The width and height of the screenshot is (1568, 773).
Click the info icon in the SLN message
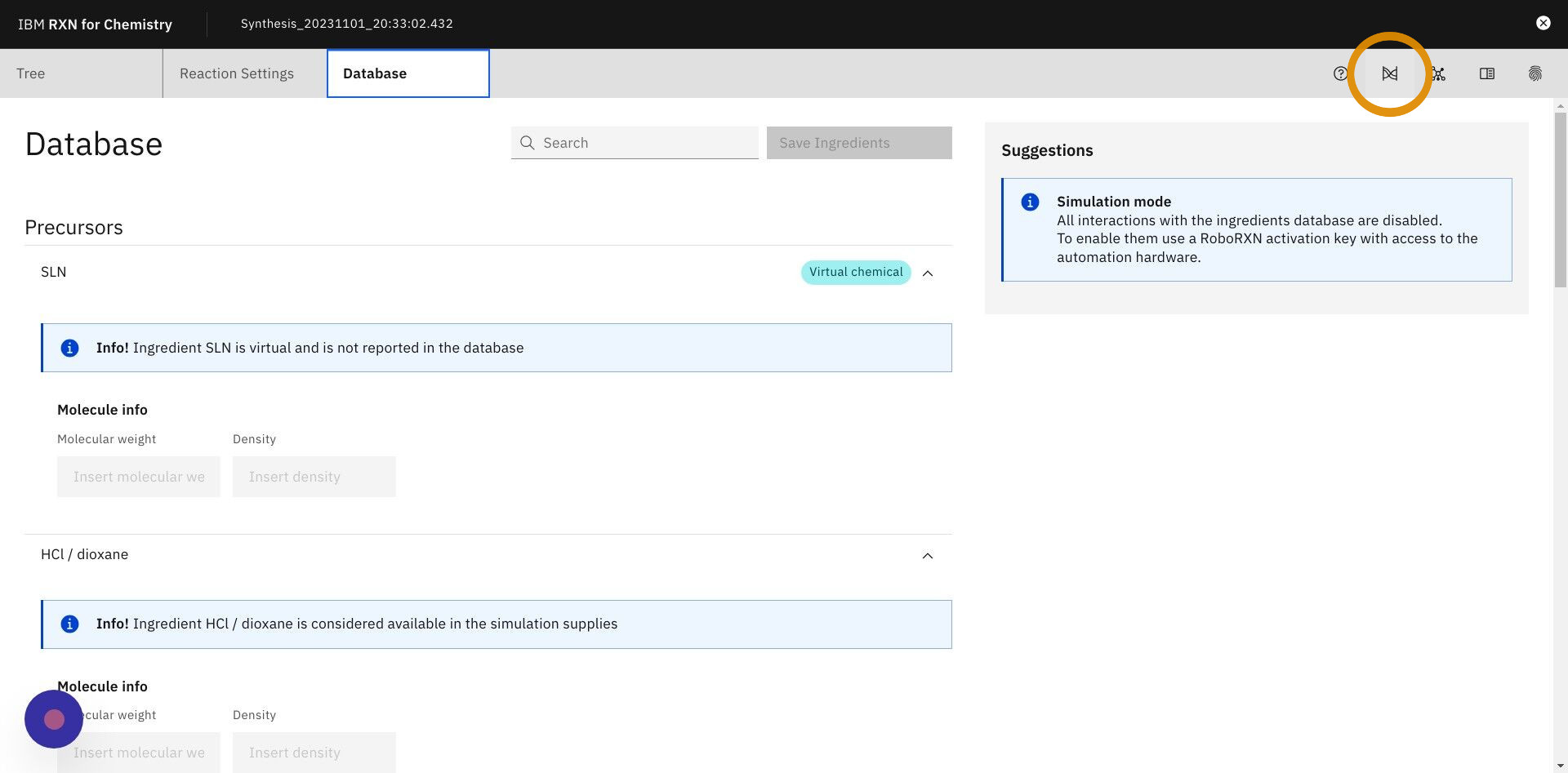click(x=70, y=348)
